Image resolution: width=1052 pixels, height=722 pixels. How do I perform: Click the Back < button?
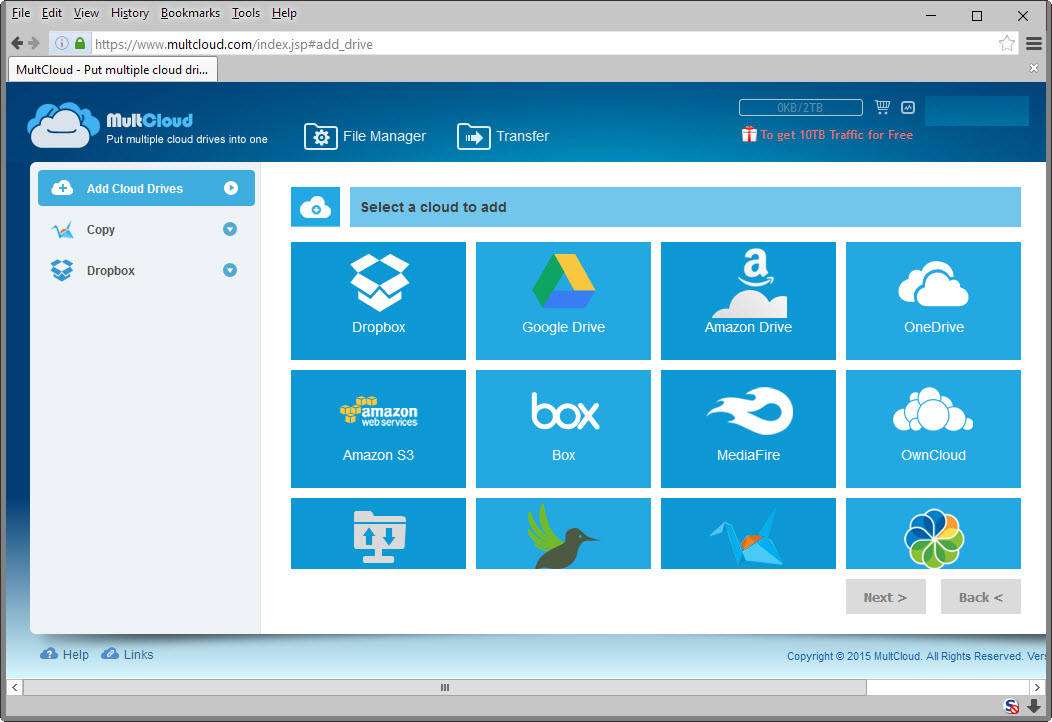(x=980, y=597)
